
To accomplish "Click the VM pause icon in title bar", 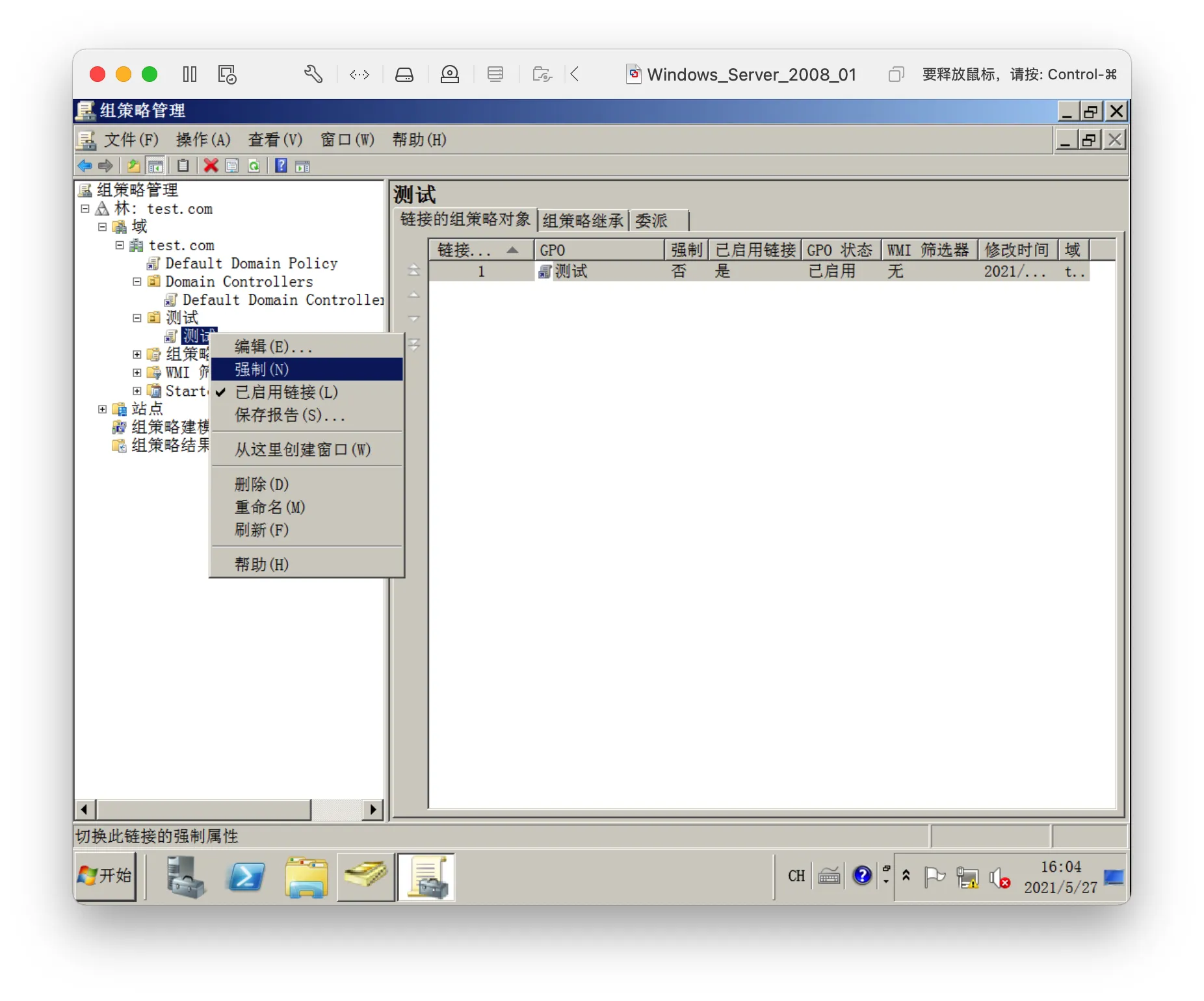I will pyautogui.click(x=190, y=74).
